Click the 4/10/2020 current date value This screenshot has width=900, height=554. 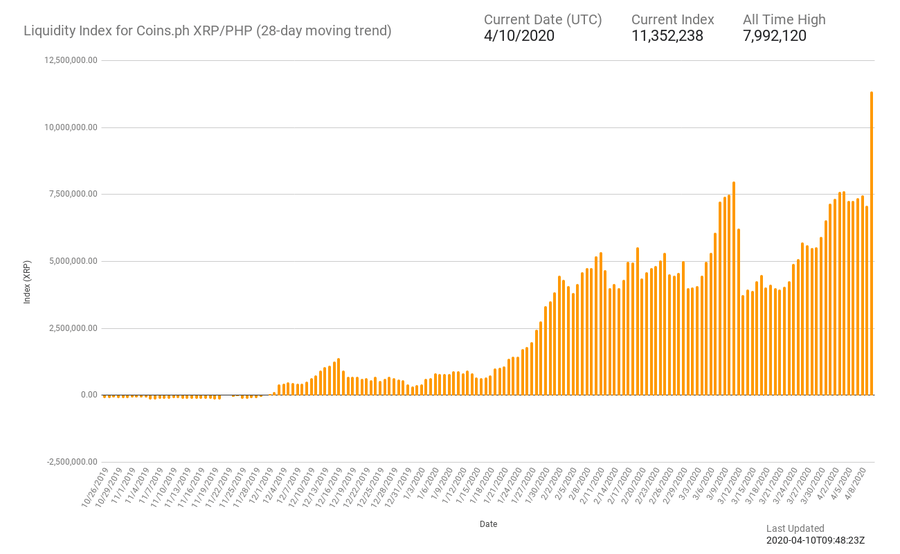click(519, 36)
